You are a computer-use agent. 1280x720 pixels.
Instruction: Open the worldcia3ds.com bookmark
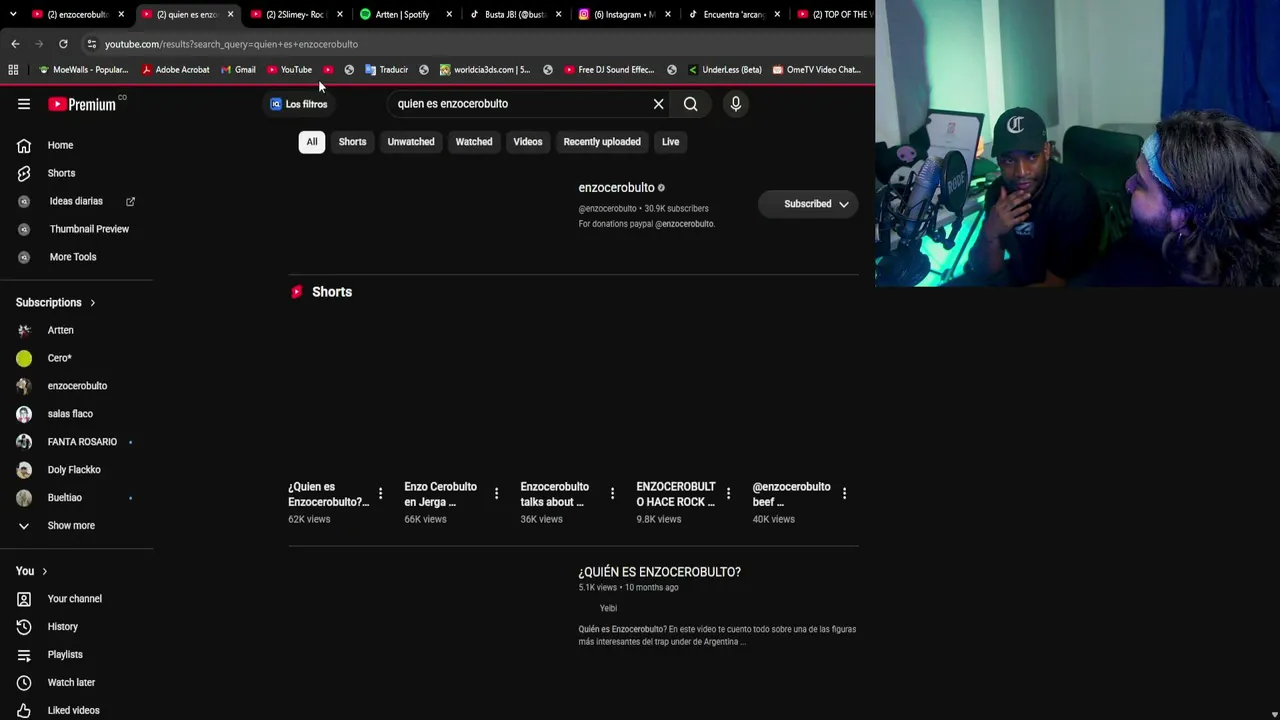point(485,70)
